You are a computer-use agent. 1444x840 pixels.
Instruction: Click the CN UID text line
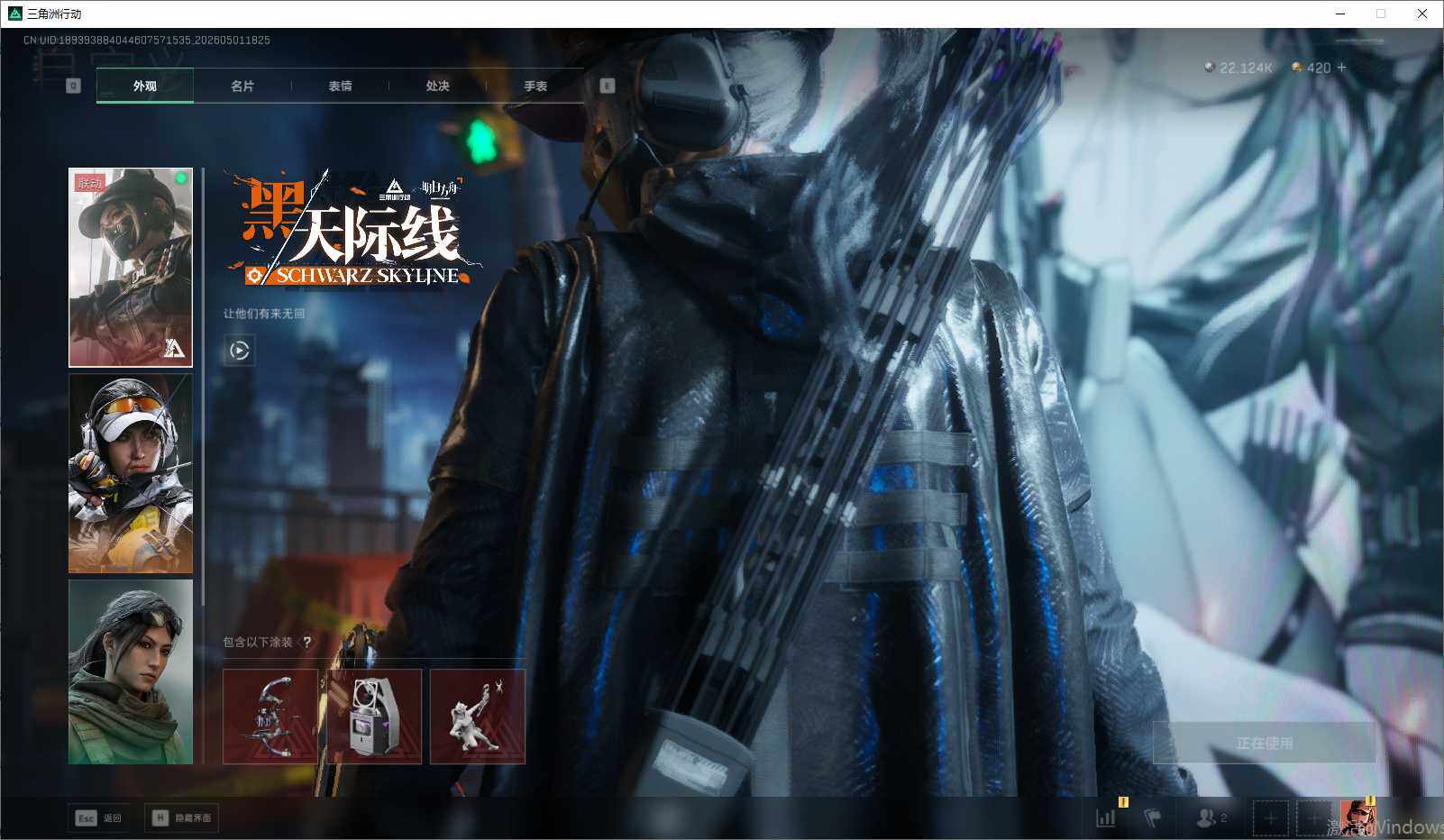pos(147,40)
